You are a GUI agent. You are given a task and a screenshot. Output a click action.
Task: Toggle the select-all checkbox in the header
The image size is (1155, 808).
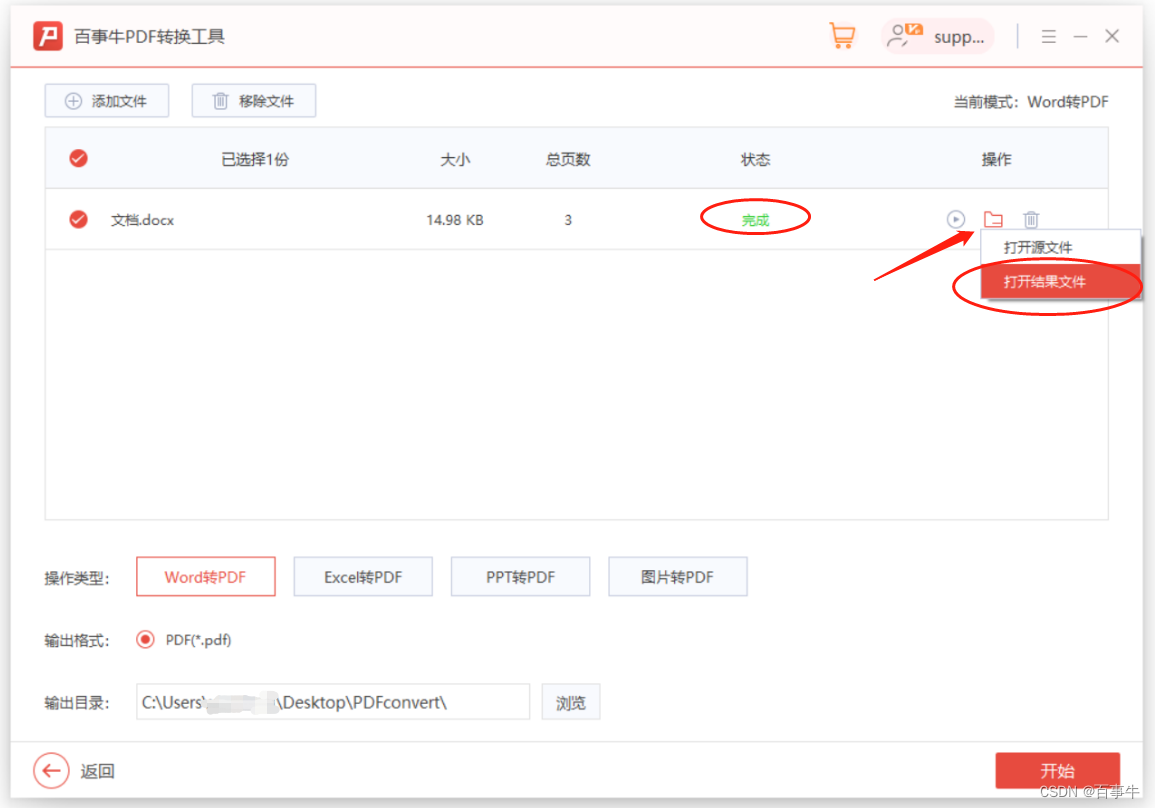click(79, 158)
